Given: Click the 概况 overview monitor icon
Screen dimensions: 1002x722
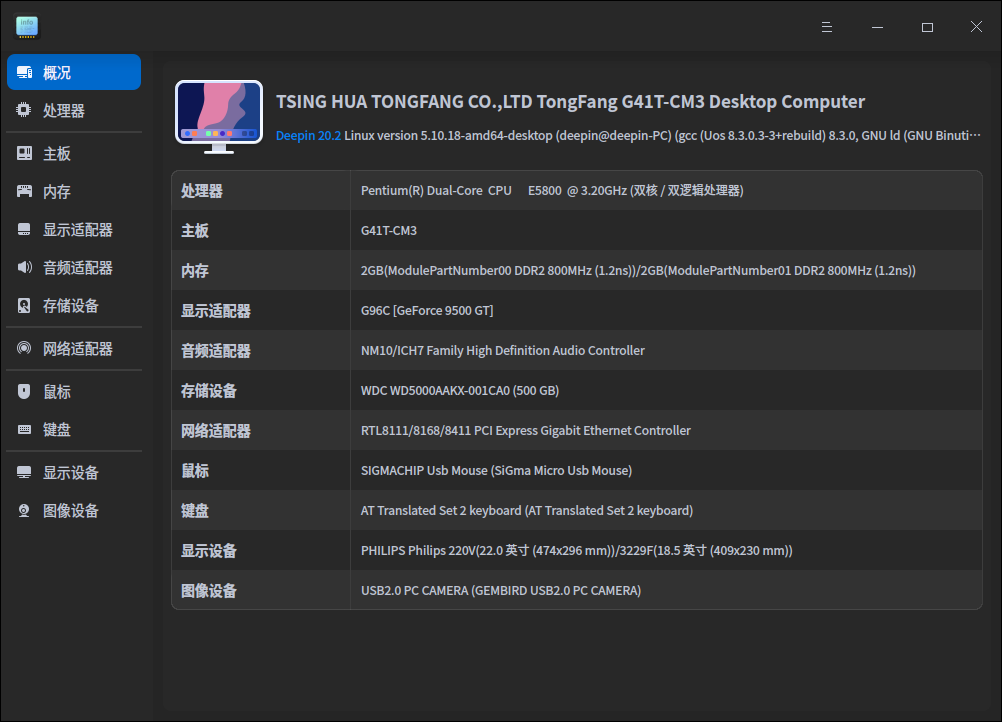Looking at the screenshot, I should pyautogui.click(x=24, y=72).
